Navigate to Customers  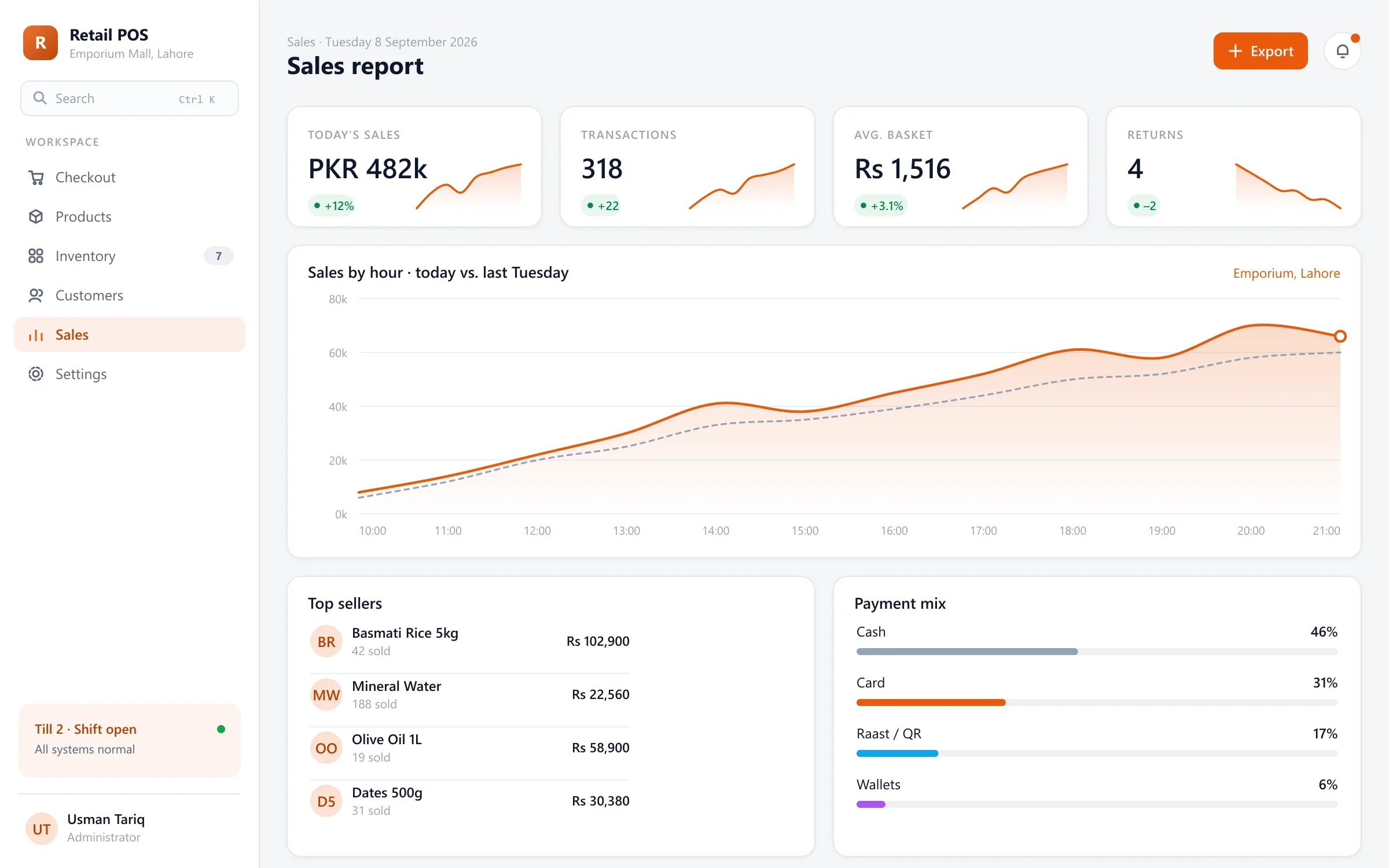click(x=130, y=296)
